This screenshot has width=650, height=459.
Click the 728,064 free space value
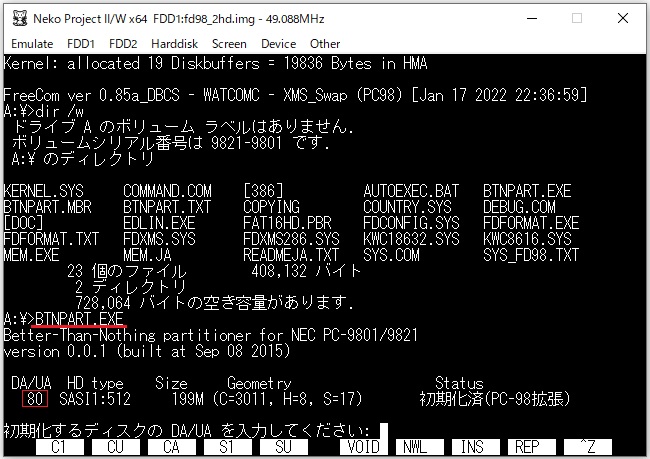click(x=103, y=303)
